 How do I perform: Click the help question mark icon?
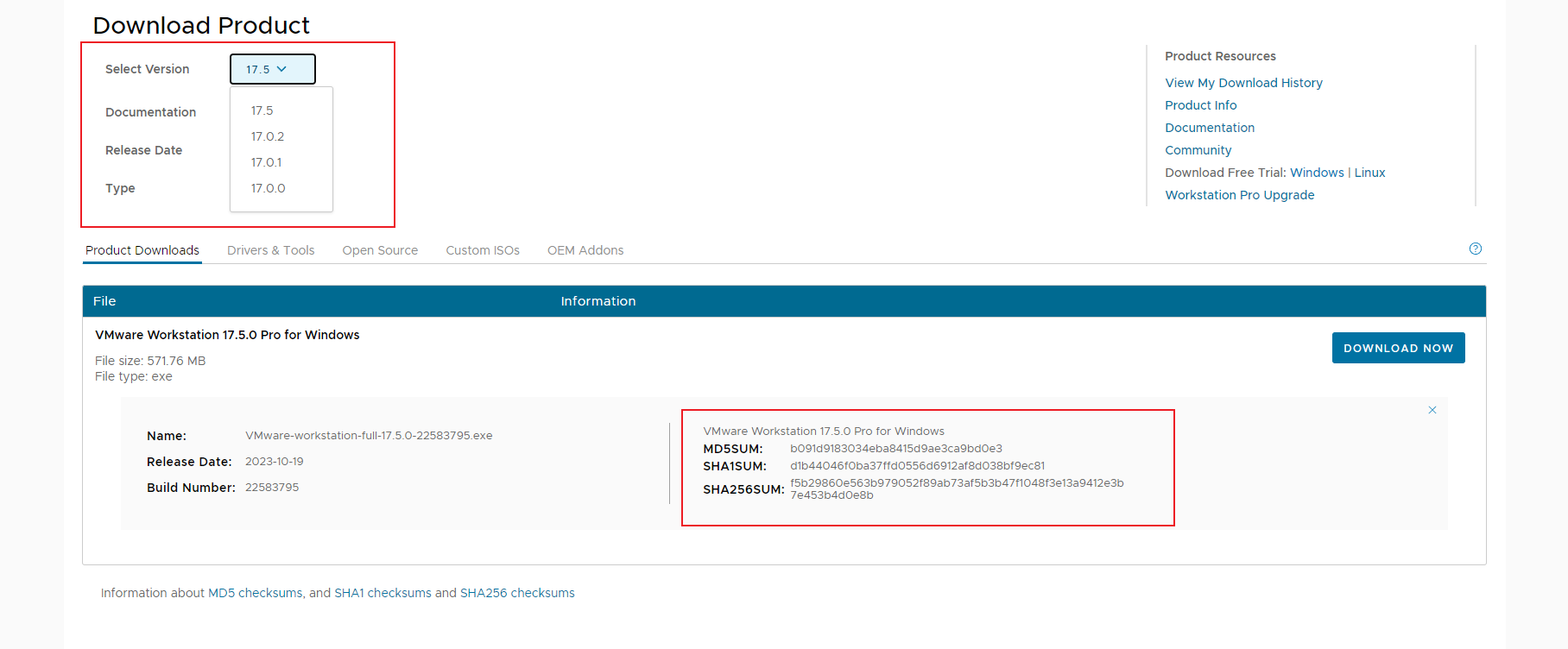[1476, 249]
